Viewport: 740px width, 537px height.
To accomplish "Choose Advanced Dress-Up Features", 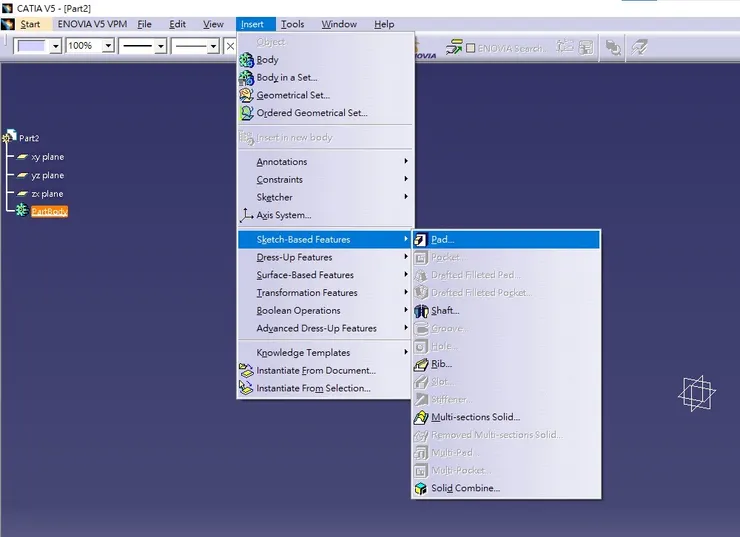I will pyautogui.click(x=326, y=328).
